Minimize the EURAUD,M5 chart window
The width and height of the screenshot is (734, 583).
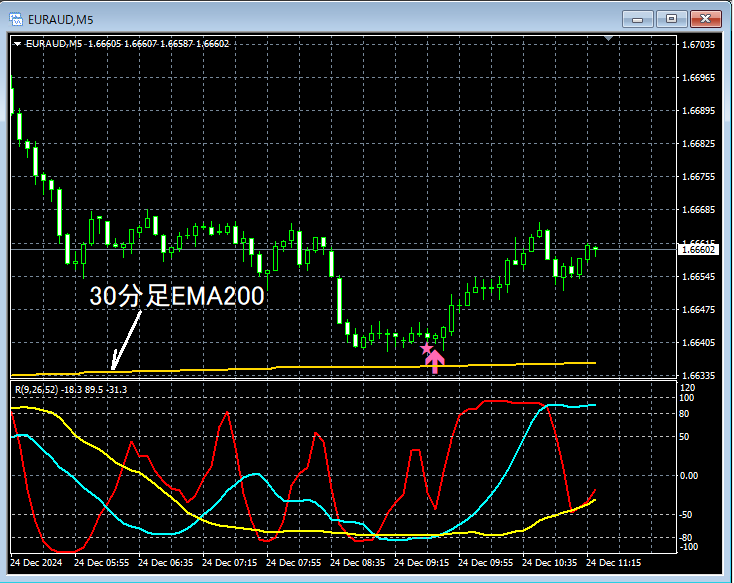pyautogui.click(x=637, y=19)
